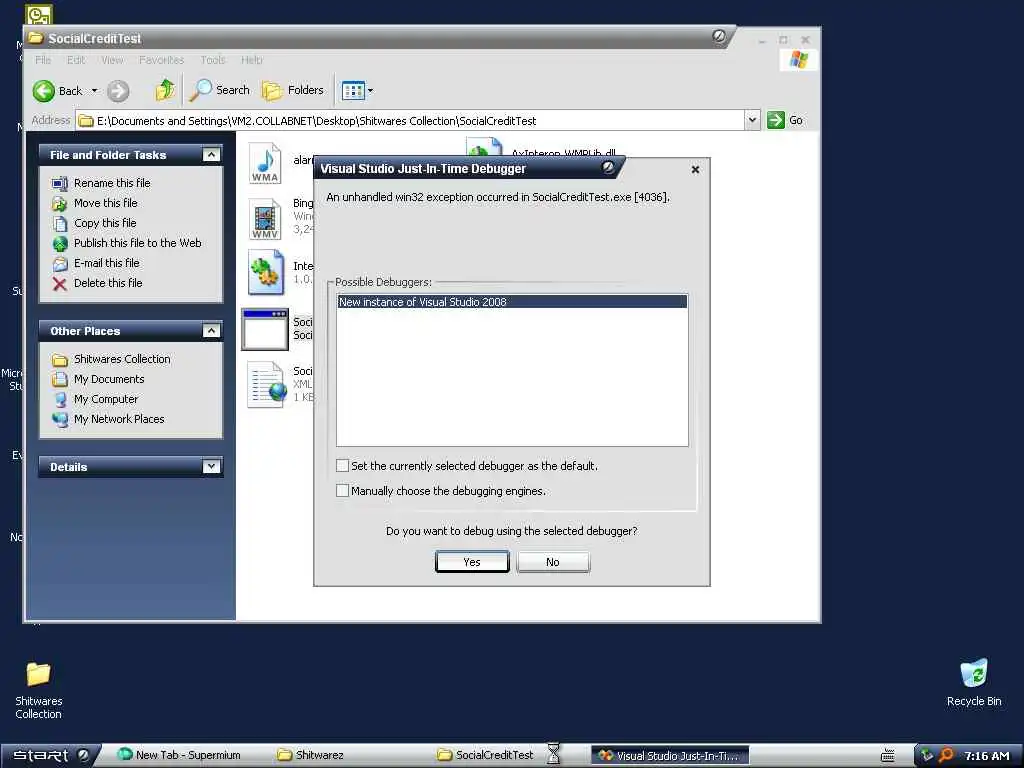The height and width of the screenshot is (768, 1024).
Task: Check Manually choose the debugging engines
Action: pos(342,490)
